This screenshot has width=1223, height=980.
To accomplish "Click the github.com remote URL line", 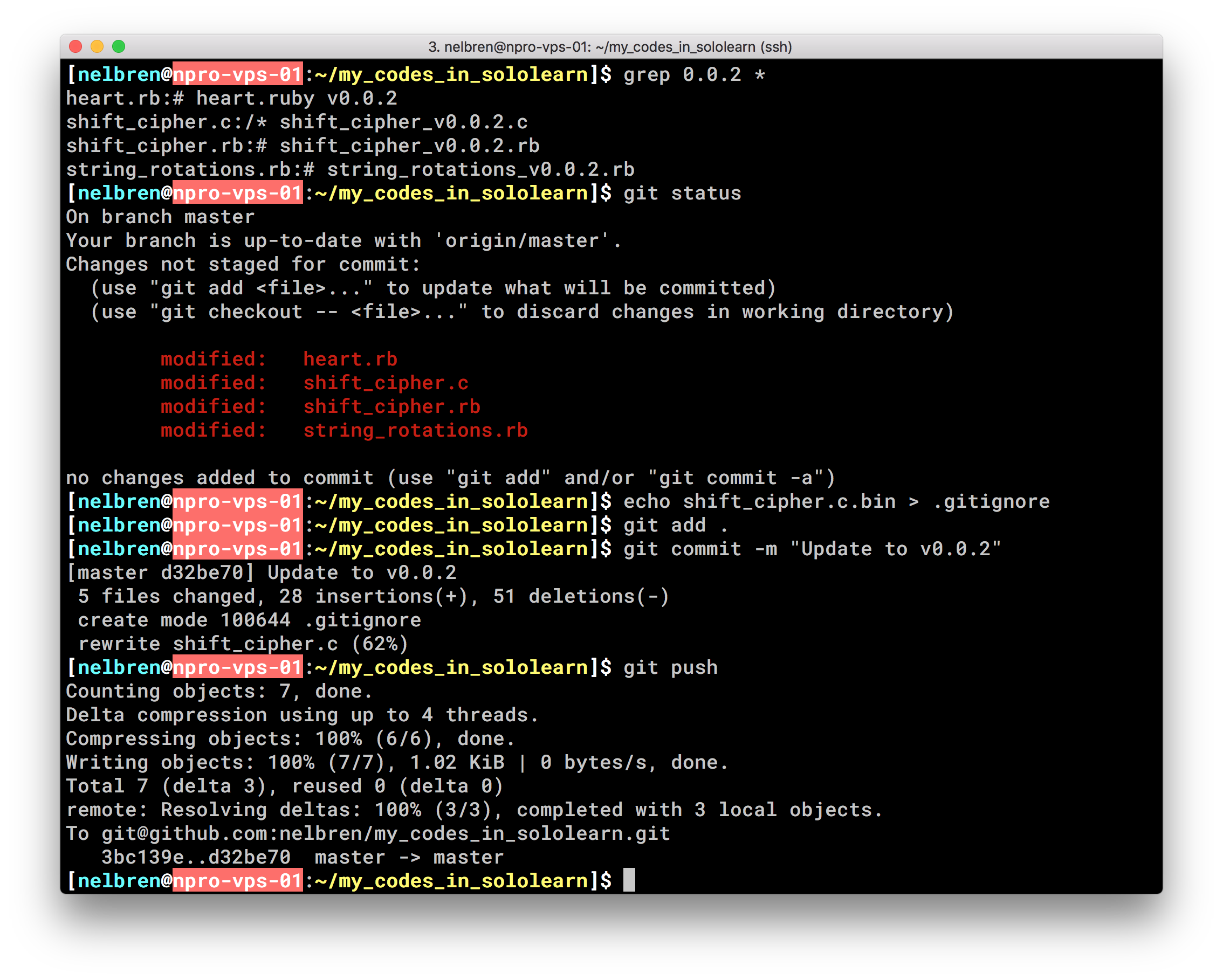I will 386,833.
